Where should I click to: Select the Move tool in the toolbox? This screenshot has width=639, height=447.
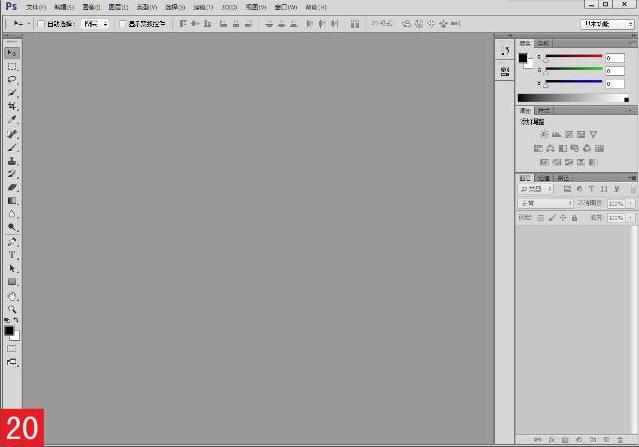click(x=12, y=53)
